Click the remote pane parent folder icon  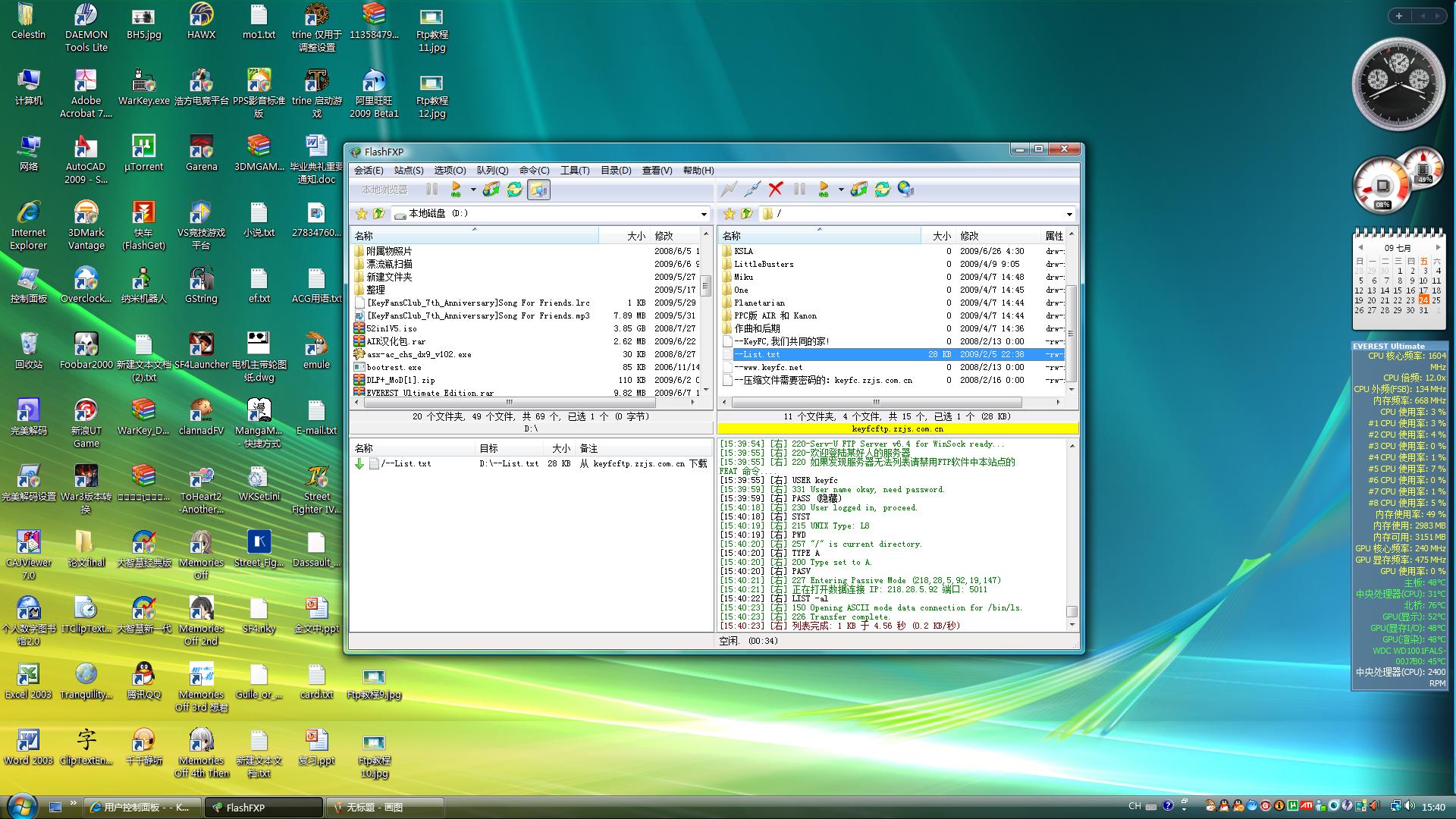[x=747, y=214]
